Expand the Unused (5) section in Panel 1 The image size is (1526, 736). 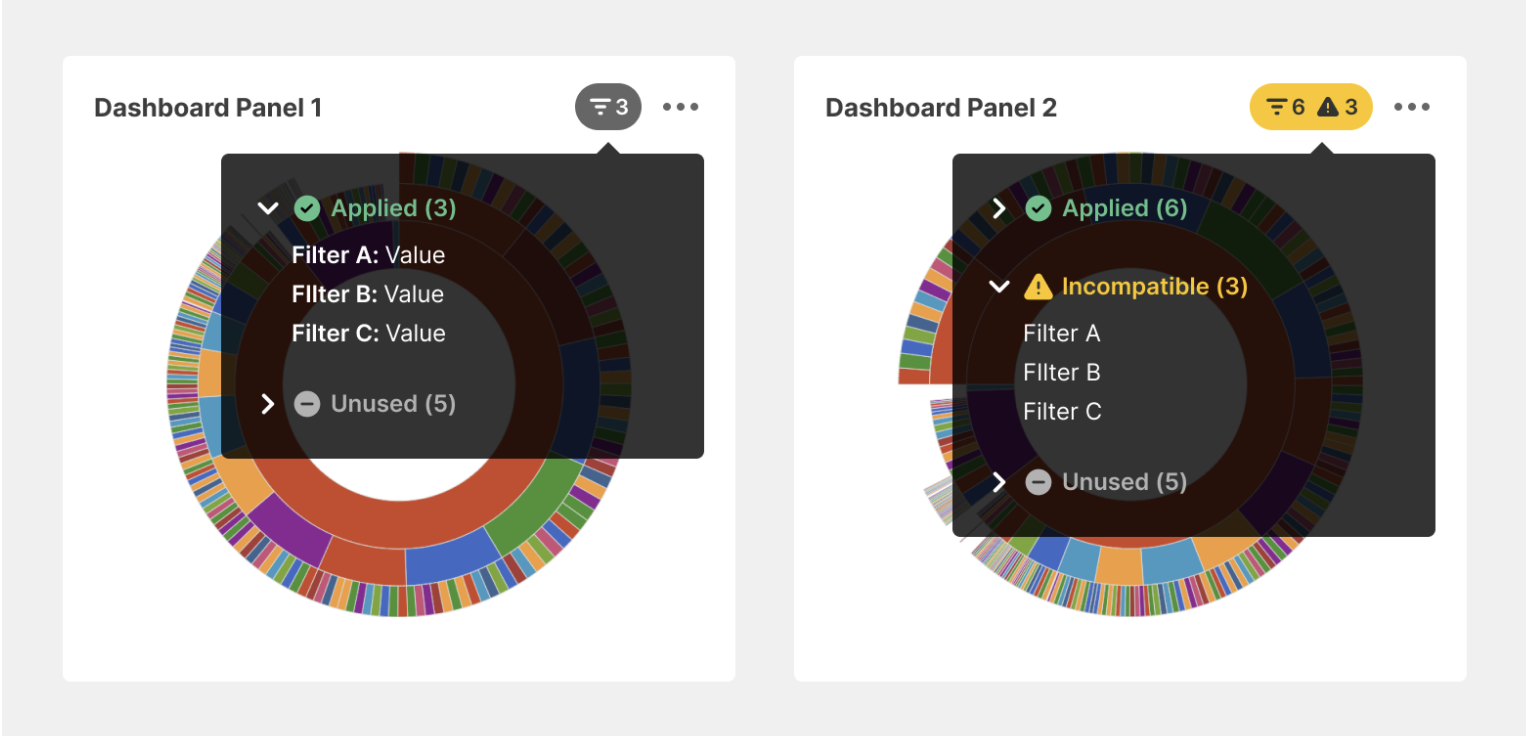[267, 404]
